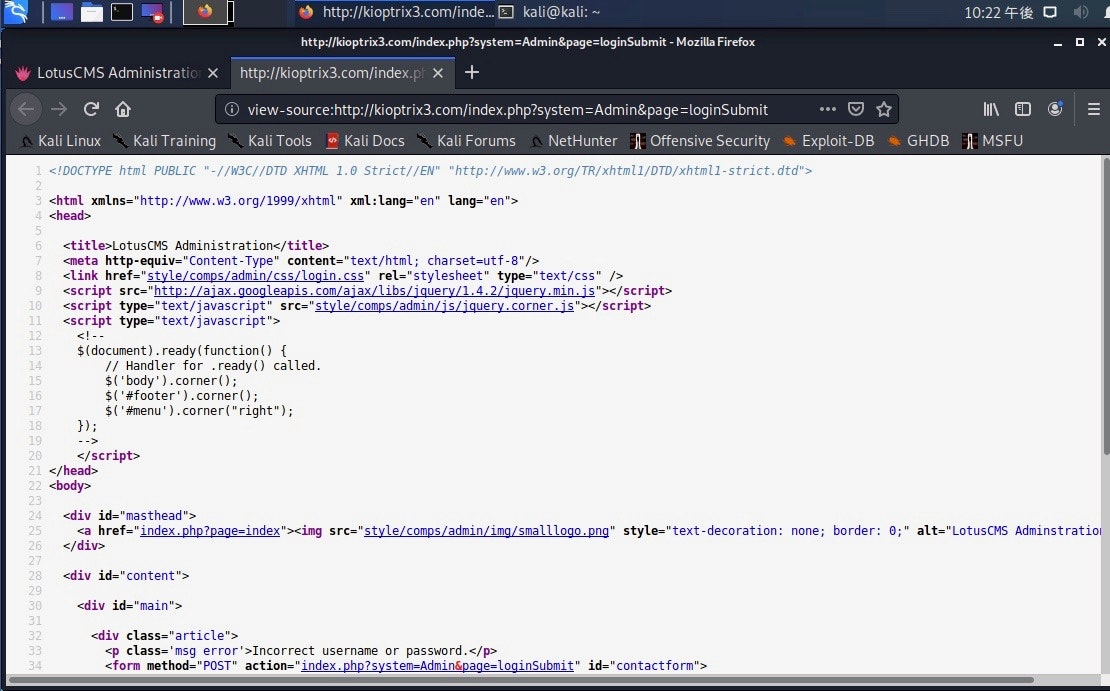Screen dimensions: 1110x691
Task: Follow the smalllogo.png image link
Action: tap(486, 530)
